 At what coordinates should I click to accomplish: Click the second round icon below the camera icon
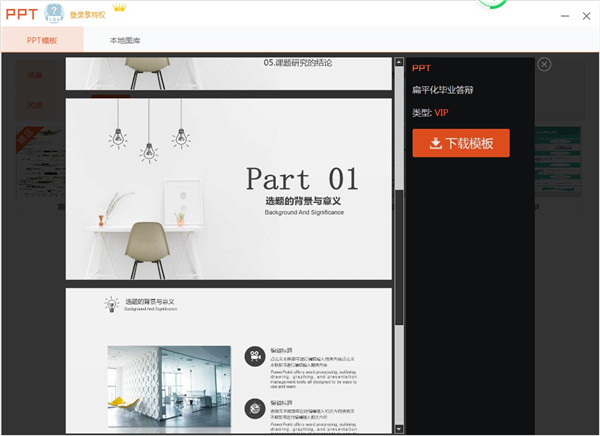(254, 408)
